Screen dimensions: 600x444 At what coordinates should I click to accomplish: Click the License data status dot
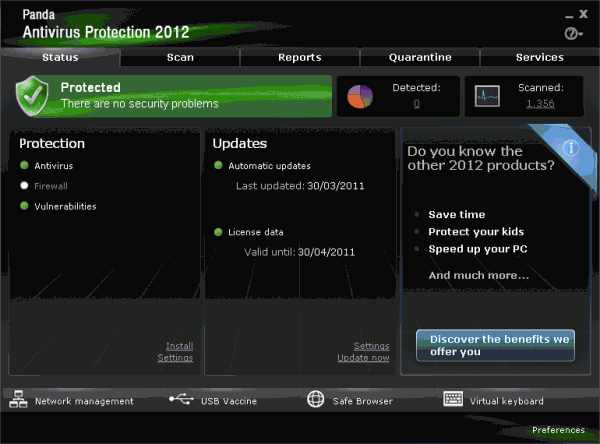pos(218,232)
